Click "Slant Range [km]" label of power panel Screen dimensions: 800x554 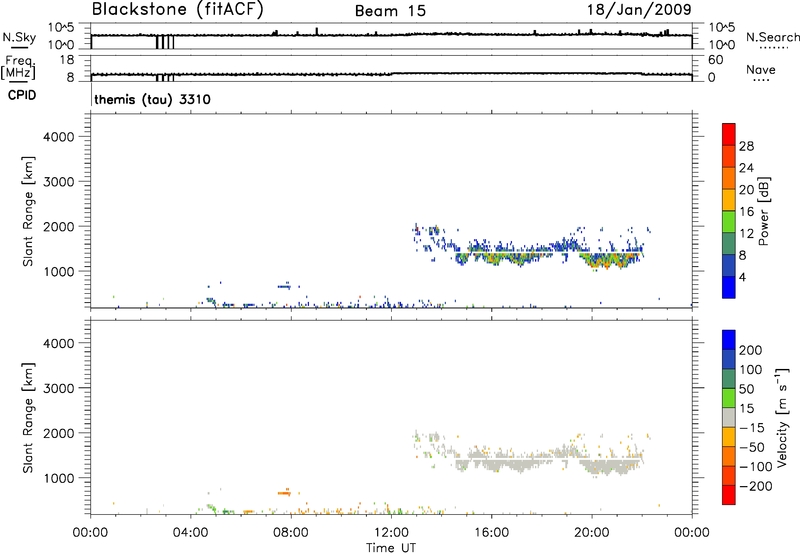29,211
